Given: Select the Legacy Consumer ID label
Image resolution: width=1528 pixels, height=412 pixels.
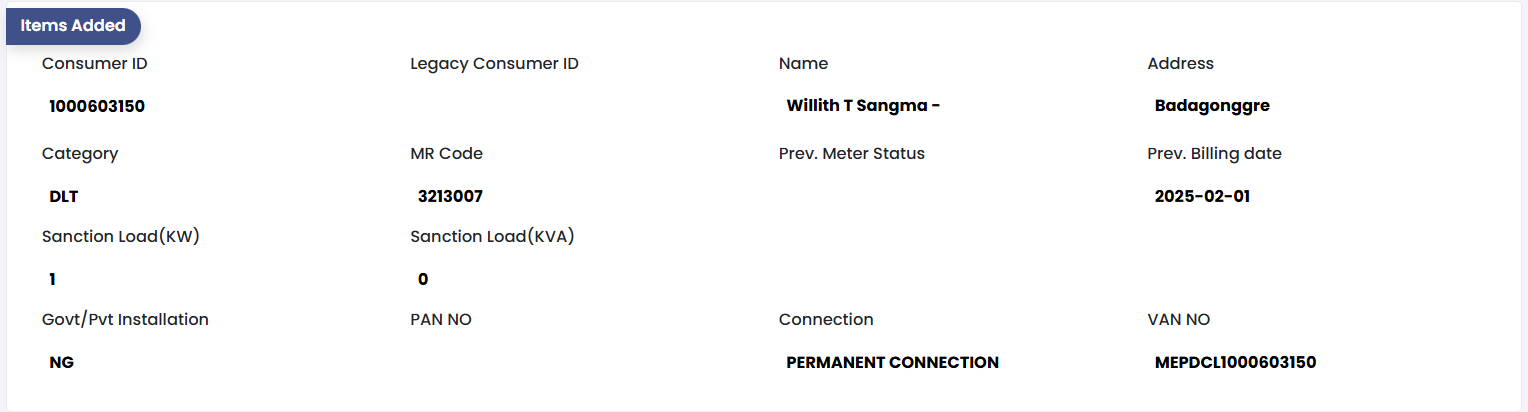Looking at the screenshot, I should [494, 64].
